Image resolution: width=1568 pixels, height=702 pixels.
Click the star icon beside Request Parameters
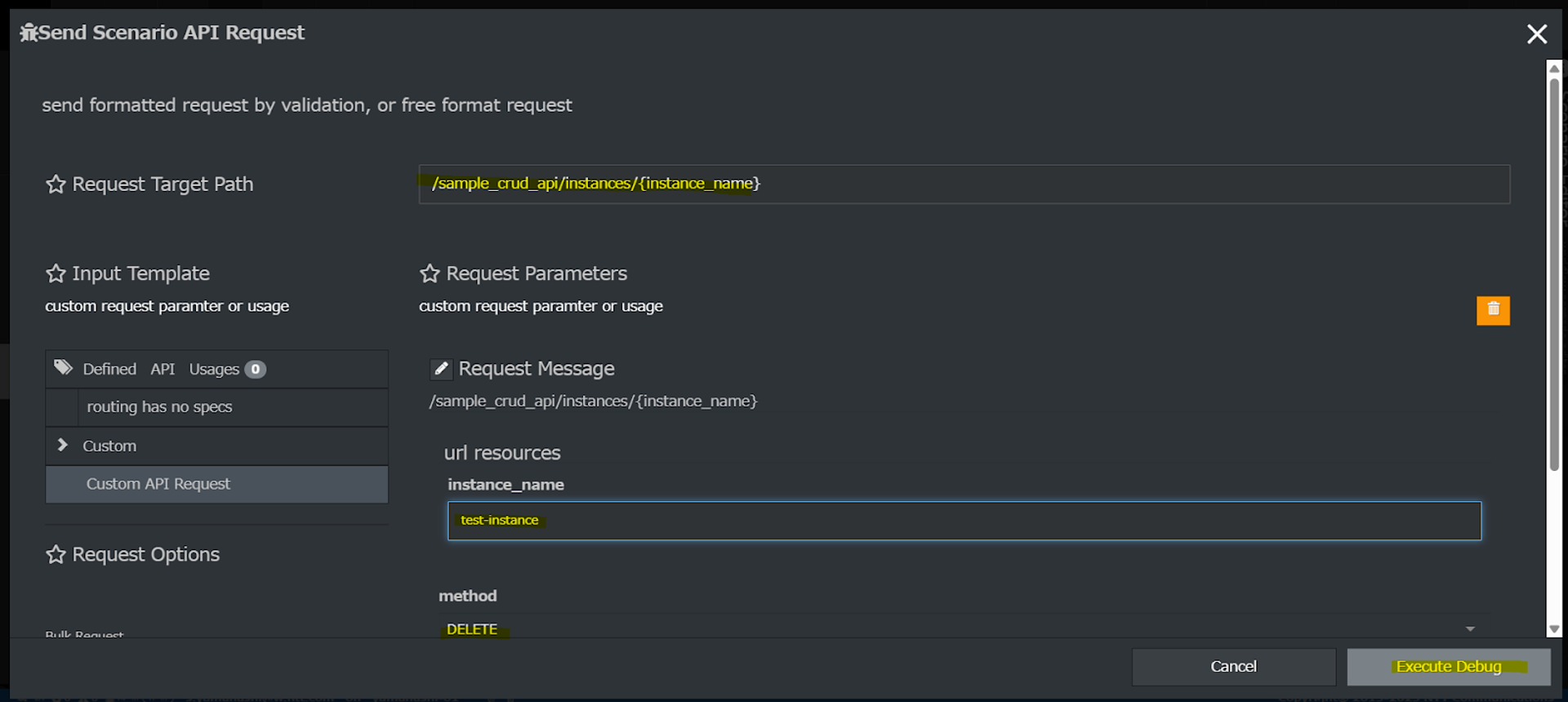coord(430,273)
